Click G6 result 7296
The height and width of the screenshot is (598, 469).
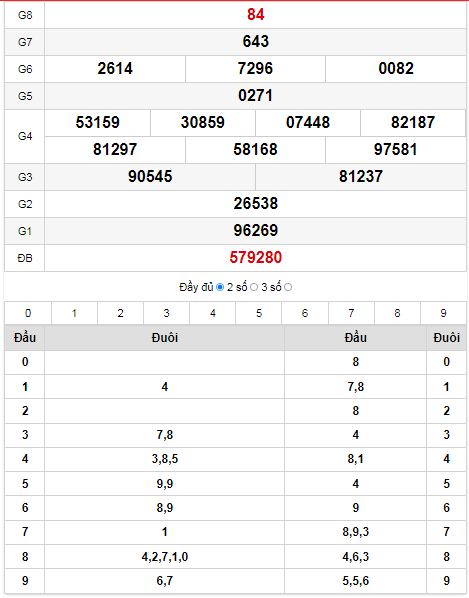(255, 69)
